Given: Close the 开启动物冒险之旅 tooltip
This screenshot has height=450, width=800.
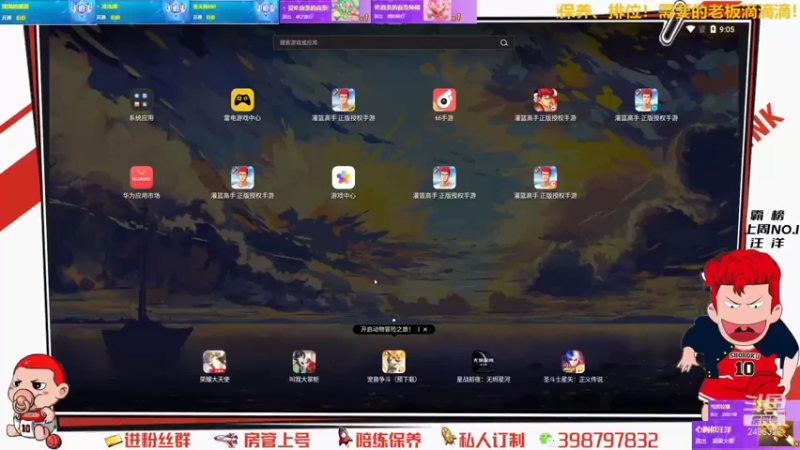Looking at the screenshot, I should tap(425, 330).
